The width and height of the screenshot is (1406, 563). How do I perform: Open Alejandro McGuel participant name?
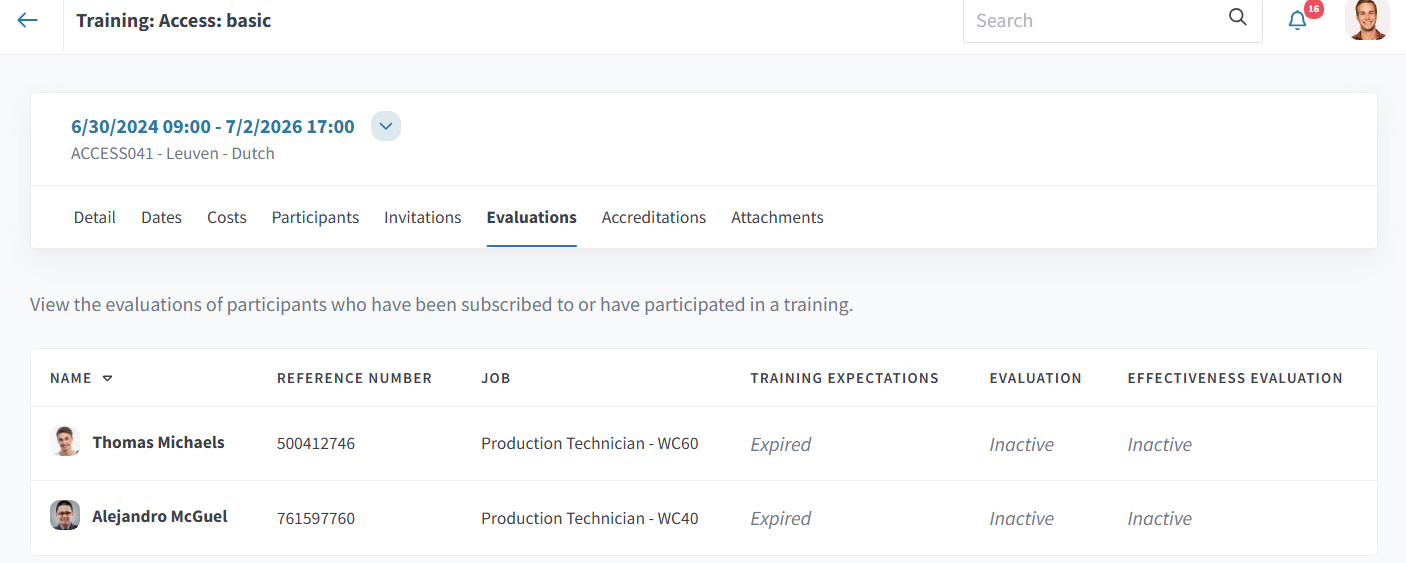[160, 517]
